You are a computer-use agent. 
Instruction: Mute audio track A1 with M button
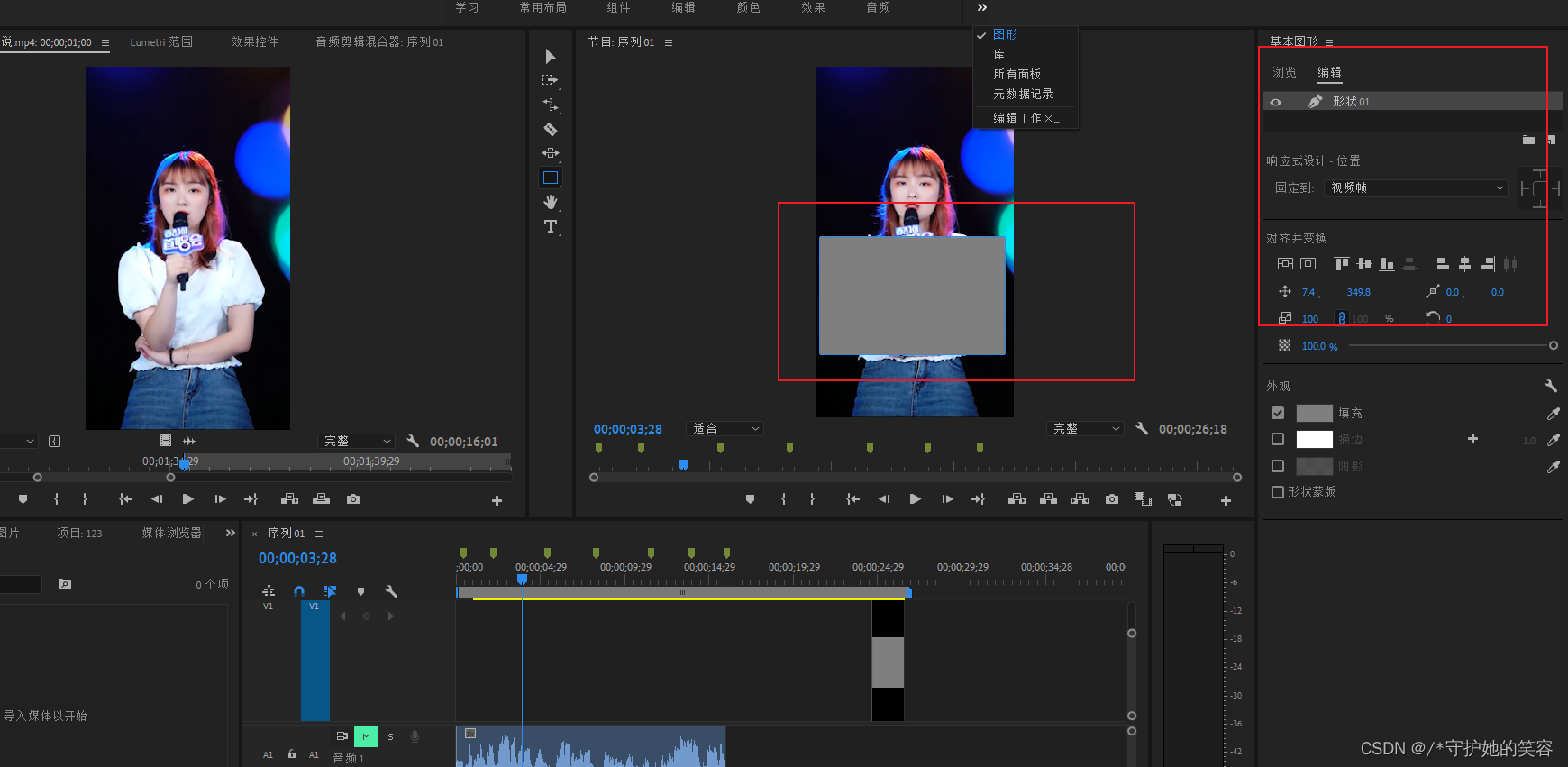click(x=366, y=736)
